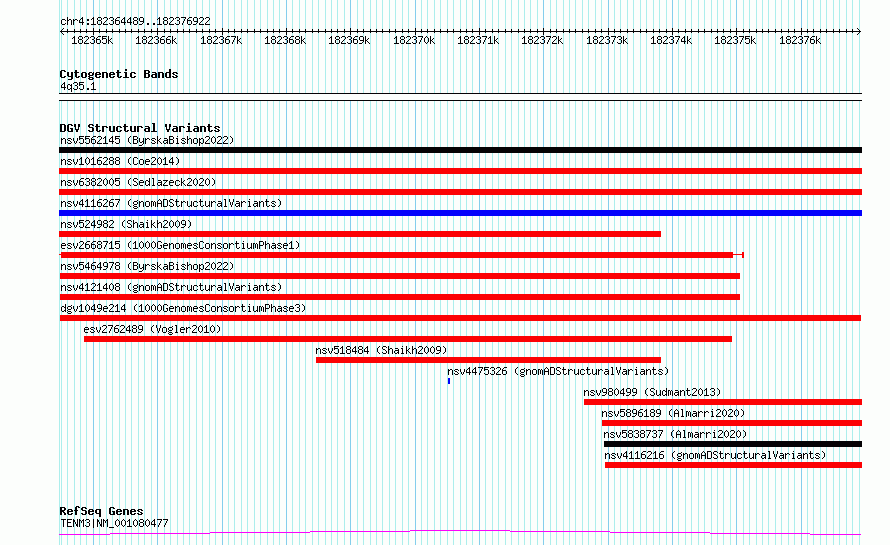Click the 182365k ruler position
The image size is (890, 545).
click(x=92, y=40)
